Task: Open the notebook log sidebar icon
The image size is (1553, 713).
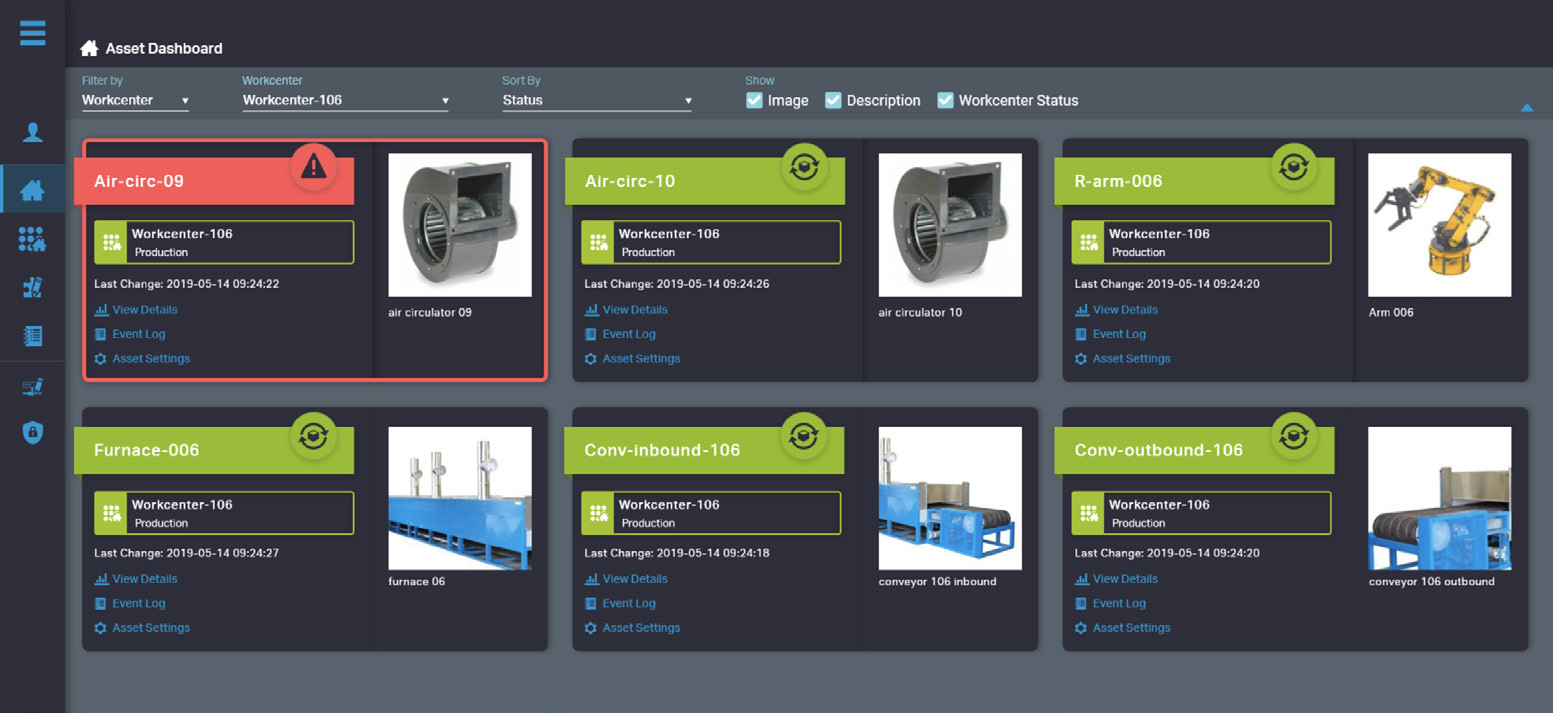Action: pos(32,335)
